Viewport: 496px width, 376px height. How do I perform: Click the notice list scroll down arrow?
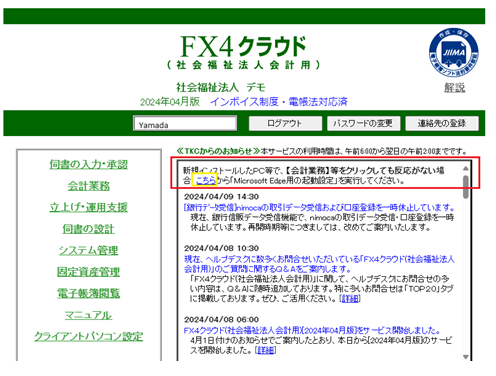click(x=466, y=357)
